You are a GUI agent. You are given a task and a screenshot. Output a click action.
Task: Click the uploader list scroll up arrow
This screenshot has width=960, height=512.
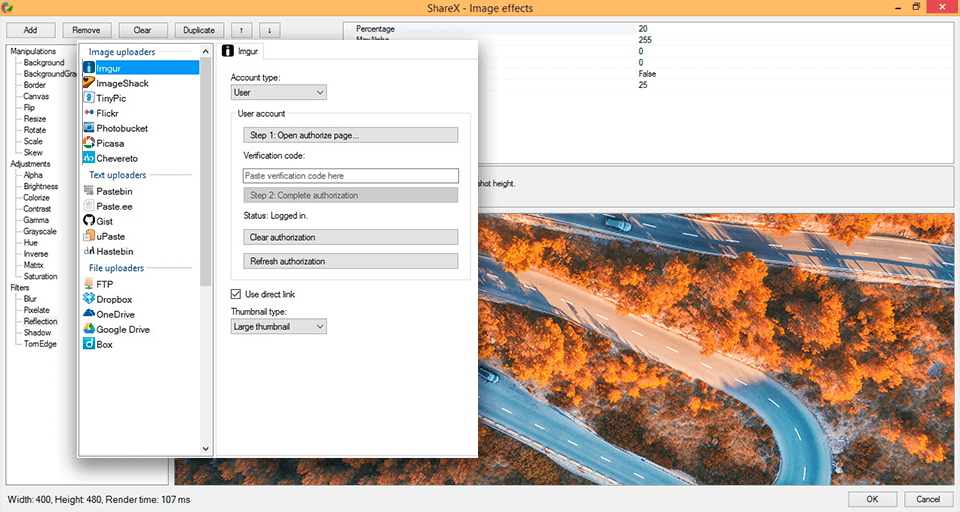206,51
